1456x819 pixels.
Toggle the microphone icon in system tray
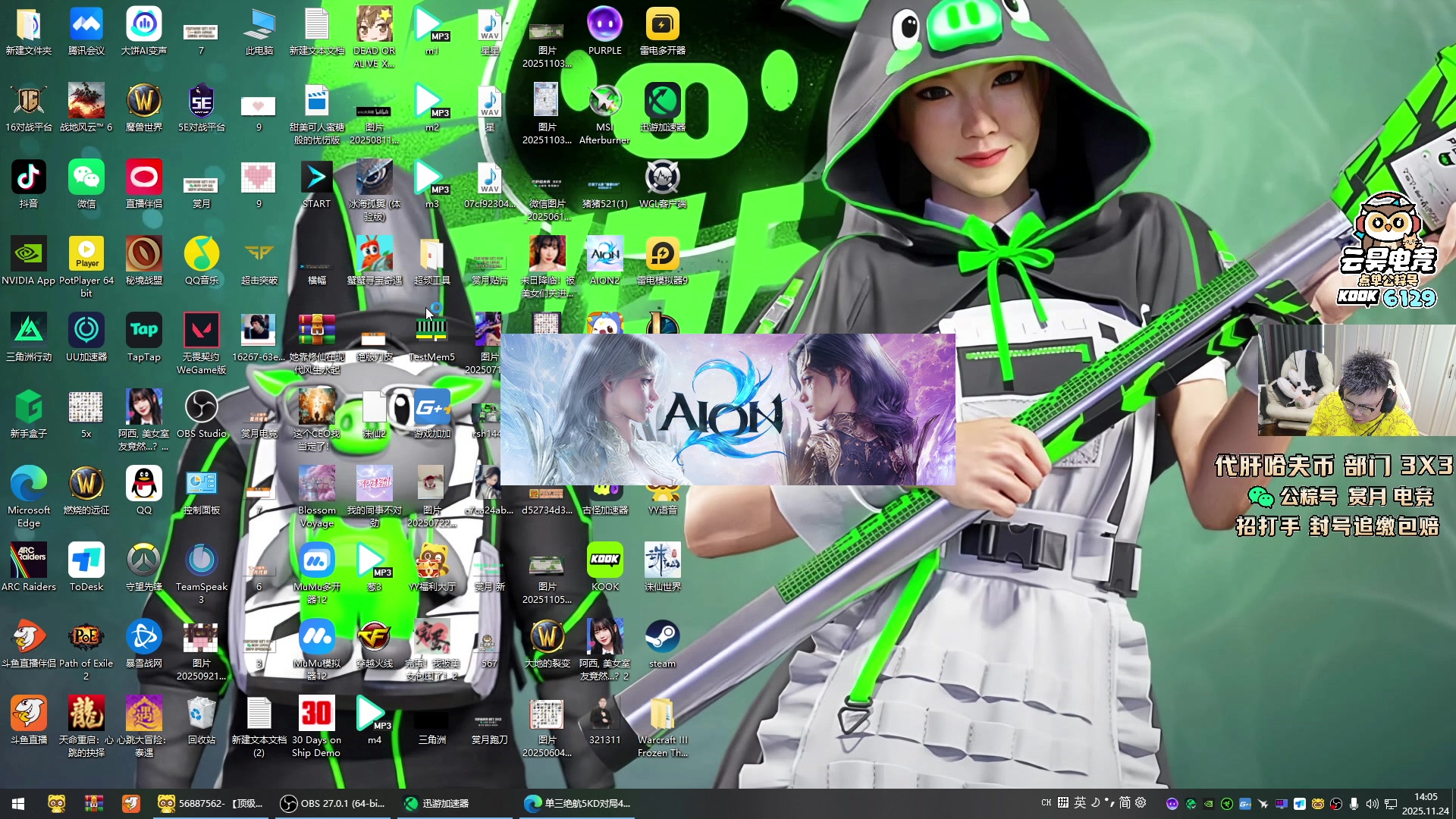coord(1354,804)
